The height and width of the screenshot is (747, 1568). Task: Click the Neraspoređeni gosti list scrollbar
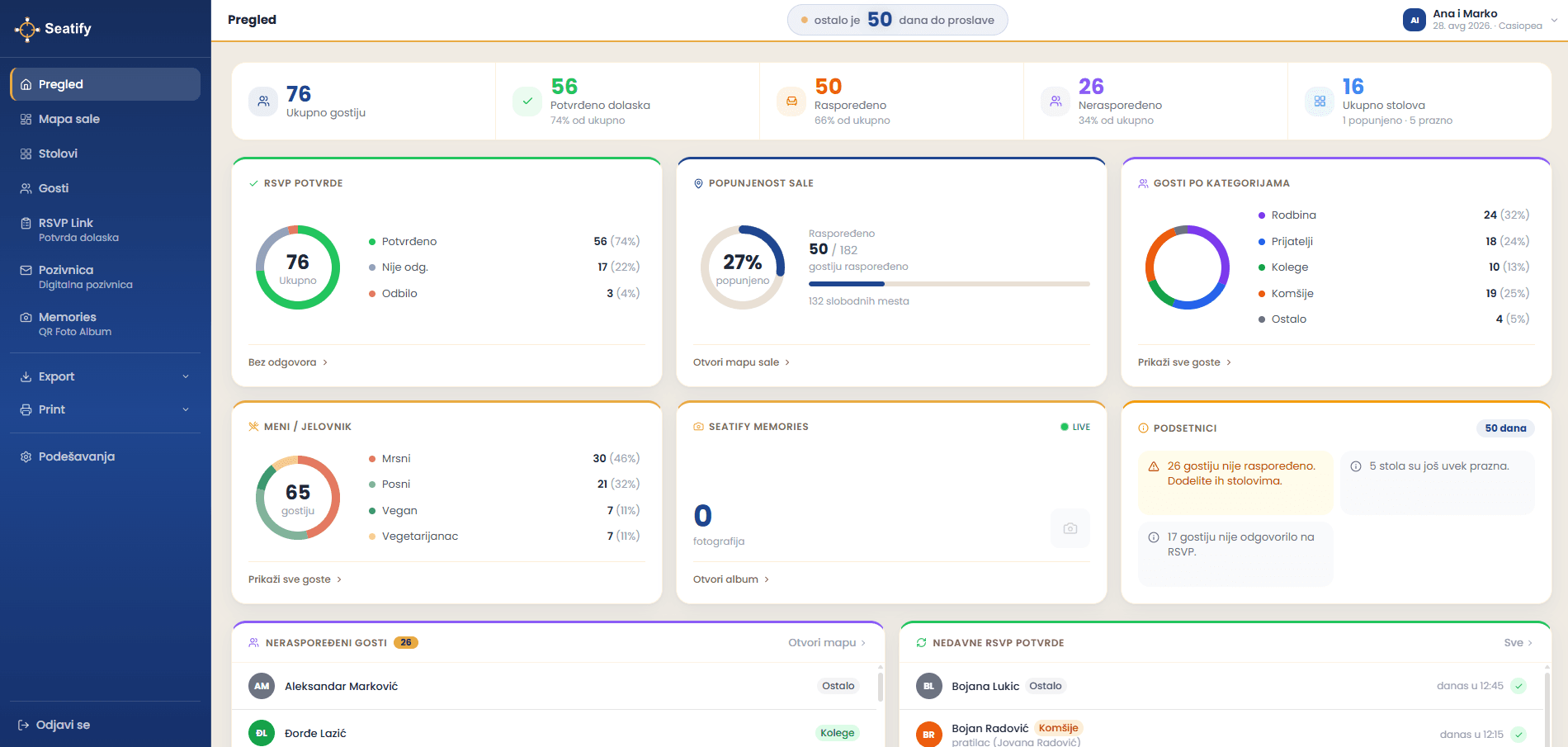880,687
